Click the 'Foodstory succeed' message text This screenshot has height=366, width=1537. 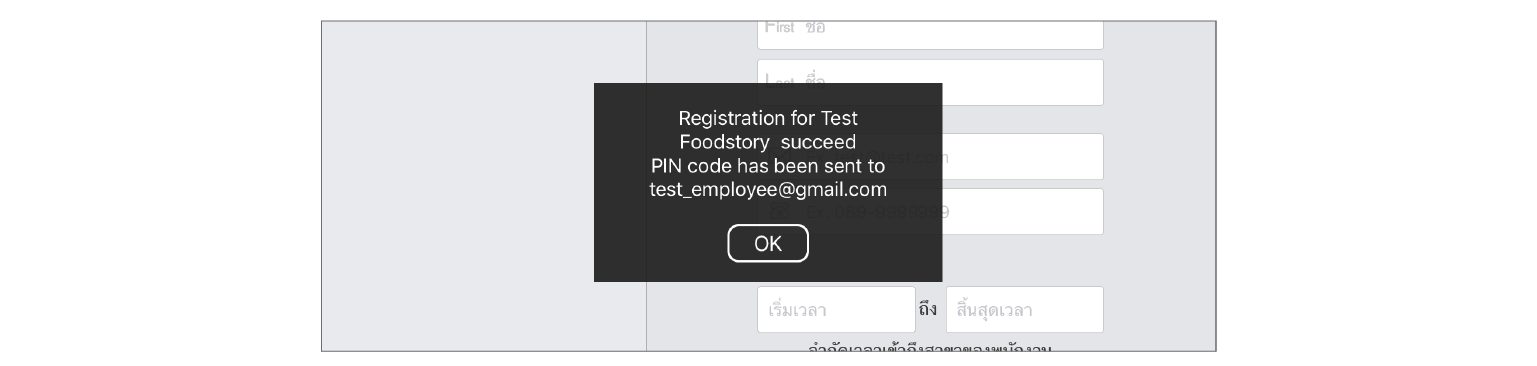(767, 141)
